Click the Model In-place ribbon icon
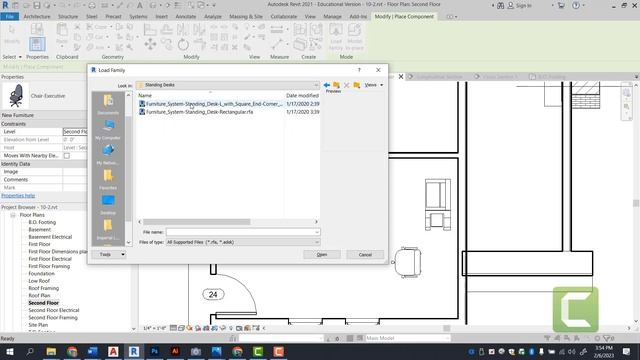640x360 pixels. click(354, 36)
